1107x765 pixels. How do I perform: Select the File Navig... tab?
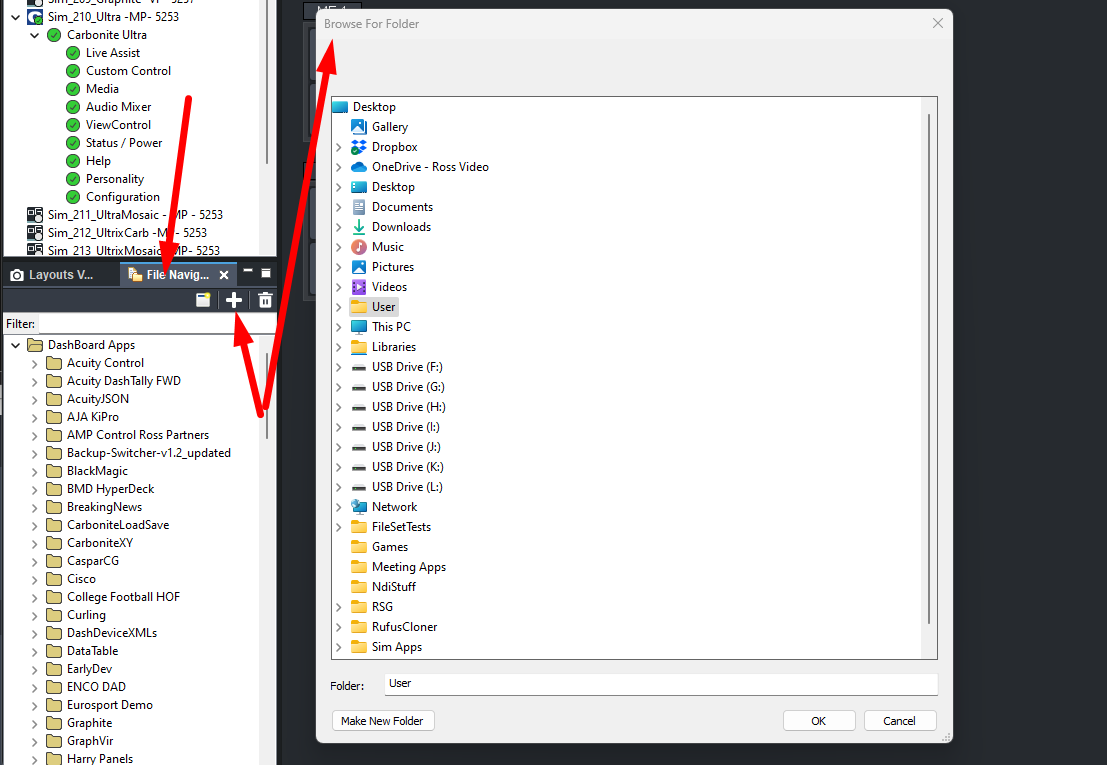177,275
